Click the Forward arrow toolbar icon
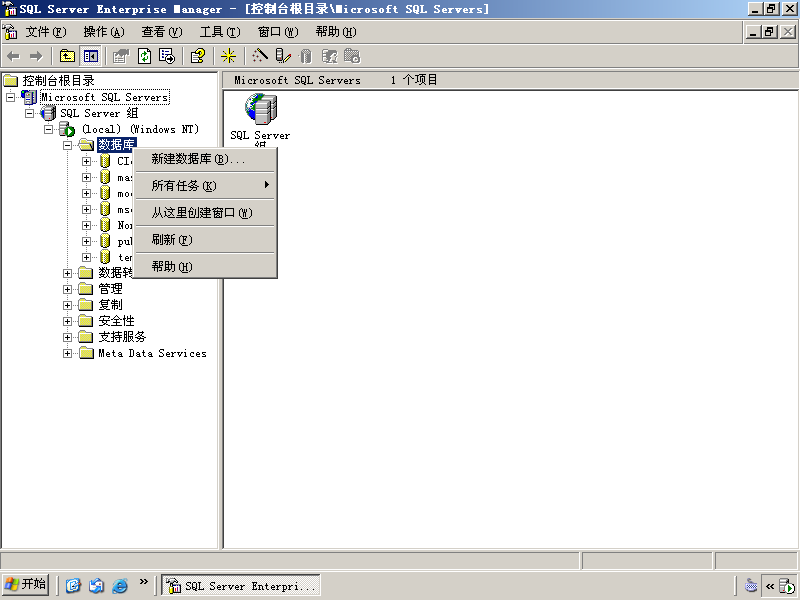Image resolution: width=800 pixels, height=600 pixels. pyautogui.click(x=36, y=56)
